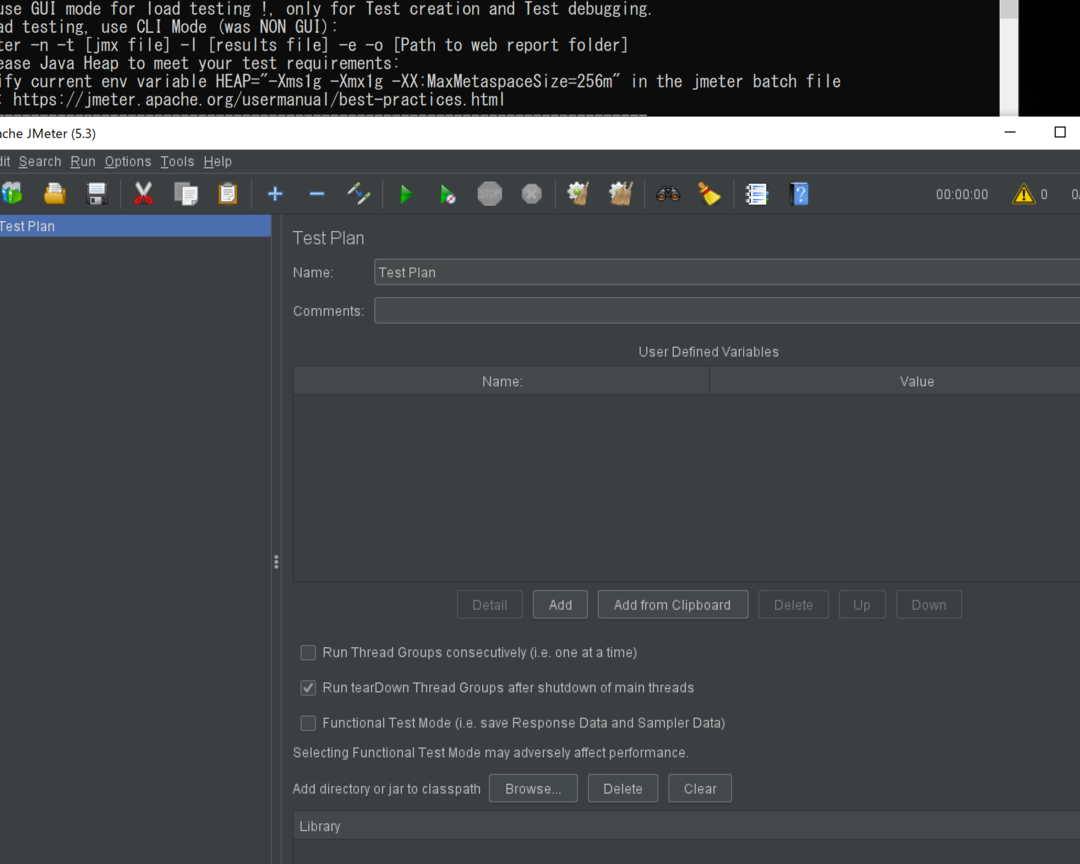
Task: Expand all tree nodes with plus icon
Action: coord(275,194)
